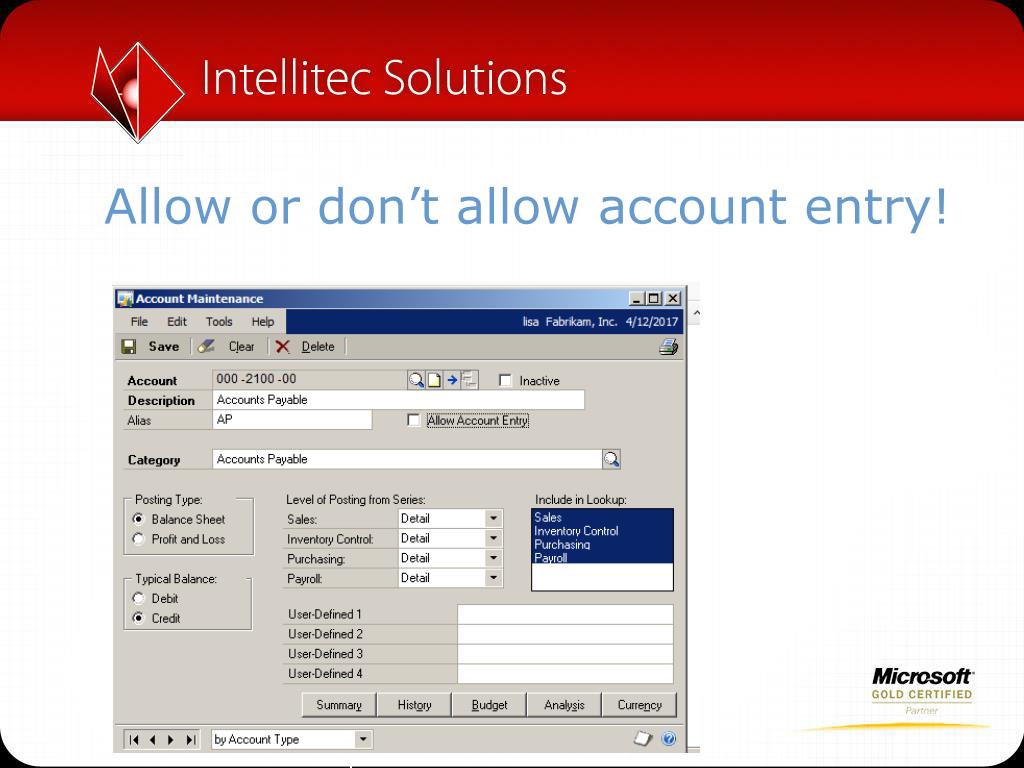Select Payroll in Include in Lookup list
The height and width of the screenshot is (768, 1024).
pyautogui.click(x=602, y=558)
